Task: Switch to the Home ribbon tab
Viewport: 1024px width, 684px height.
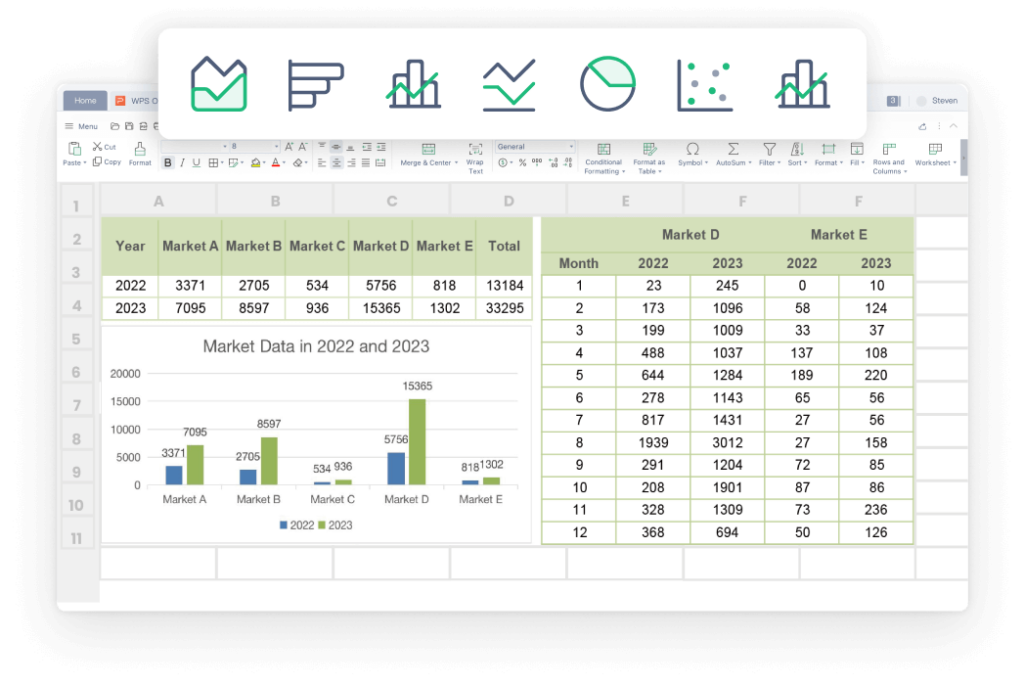Action: pyautogui.click(x=85, y=100)
